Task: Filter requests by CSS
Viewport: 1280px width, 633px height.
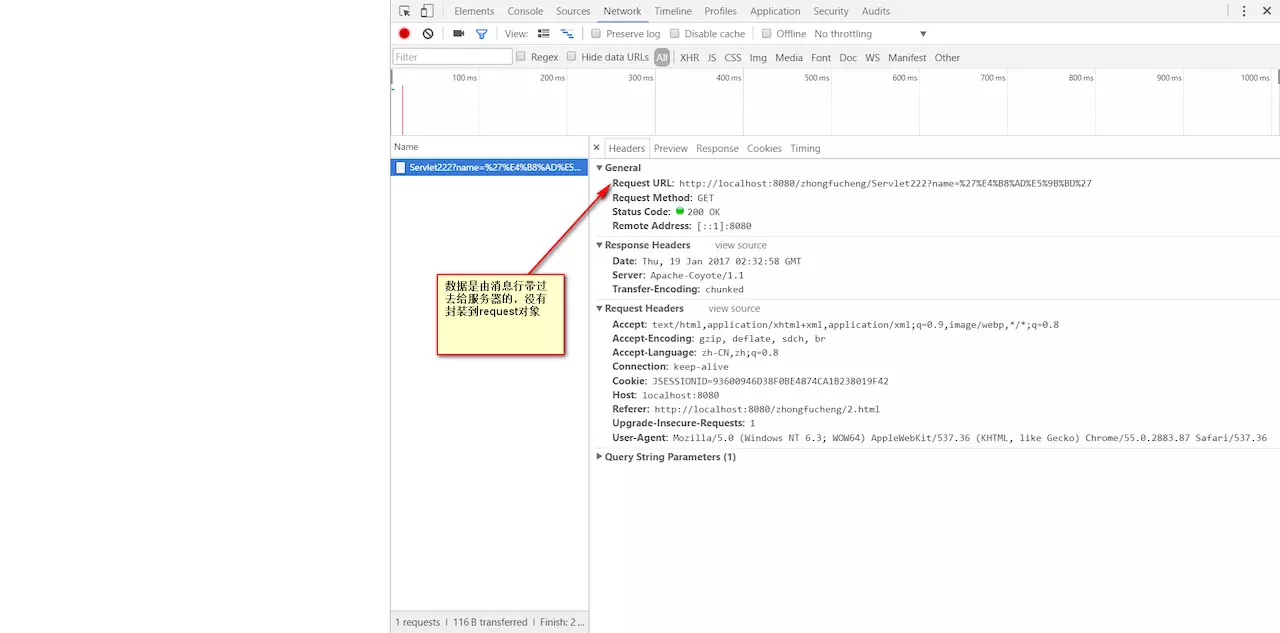Action: point(733,58)
